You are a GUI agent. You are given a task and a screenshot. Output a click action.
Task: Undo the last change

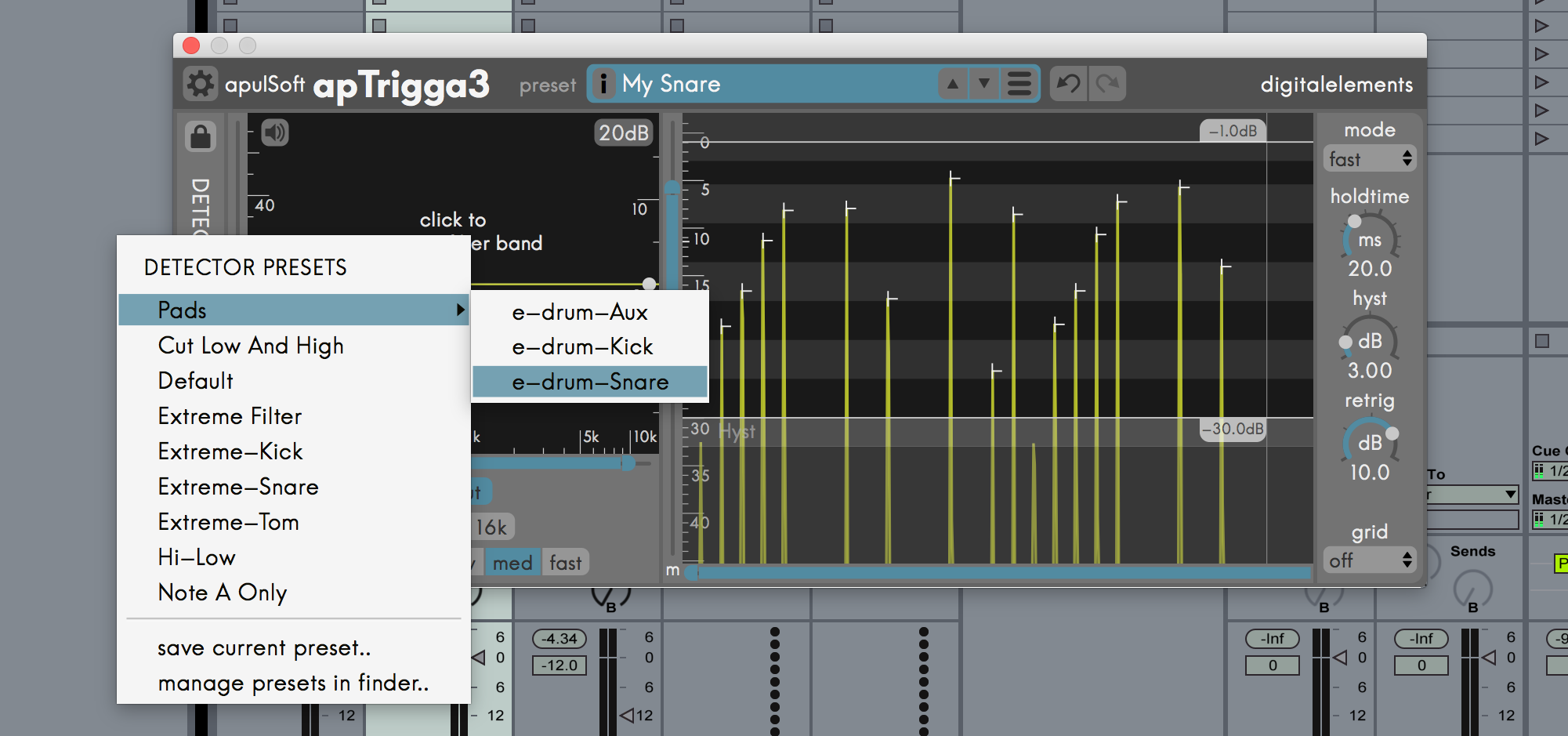[x=1069, y=84]
